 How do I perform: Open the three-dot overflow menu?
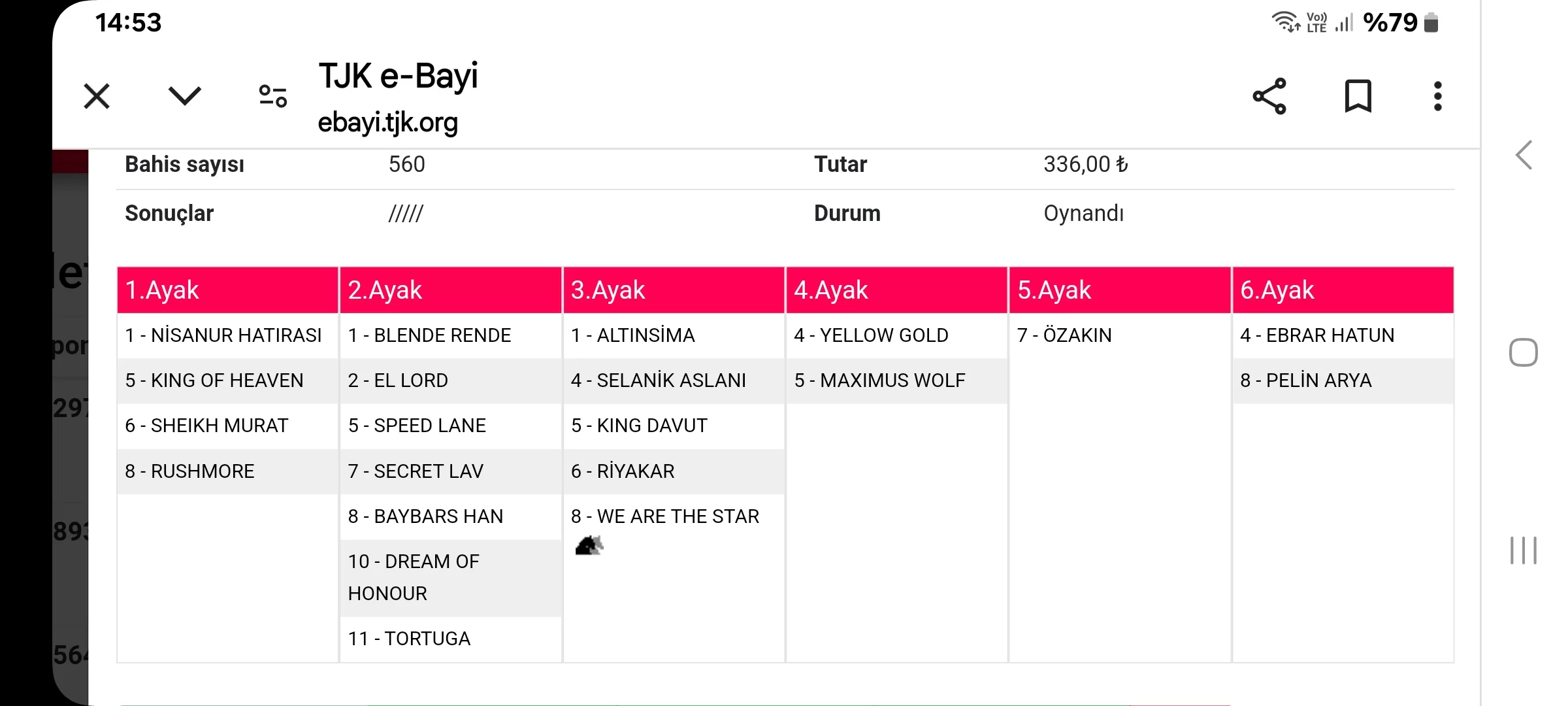click(x=1437, y=97)
